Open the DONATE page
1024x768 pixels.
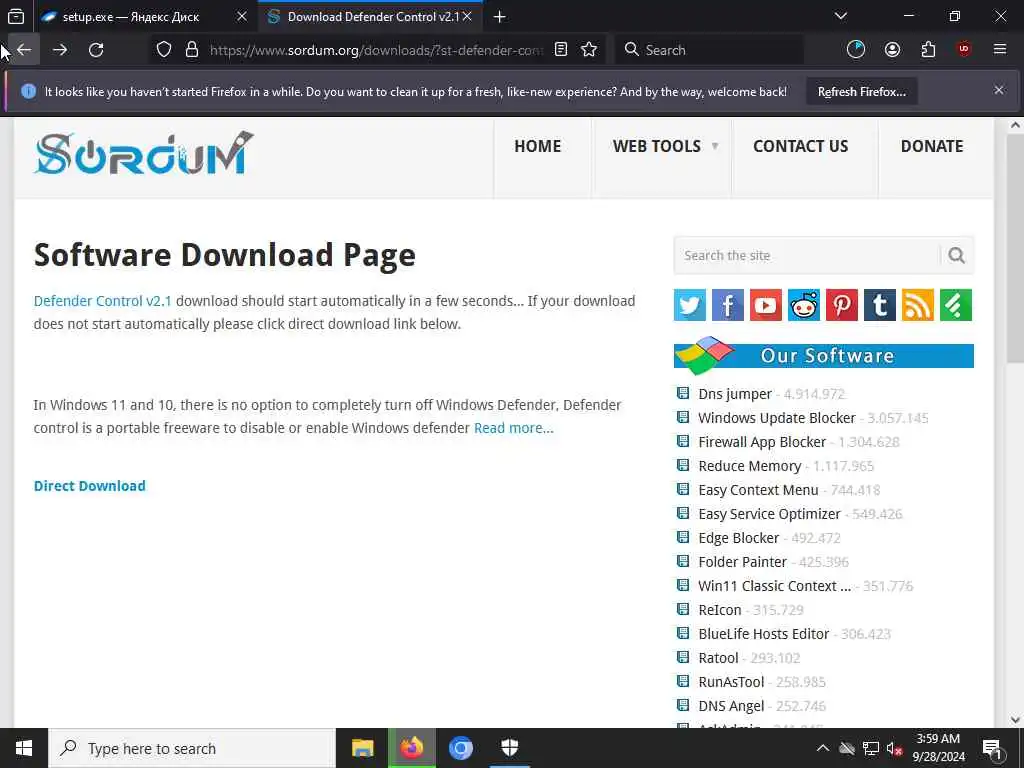pyautogui.click(x=932, y=146)
